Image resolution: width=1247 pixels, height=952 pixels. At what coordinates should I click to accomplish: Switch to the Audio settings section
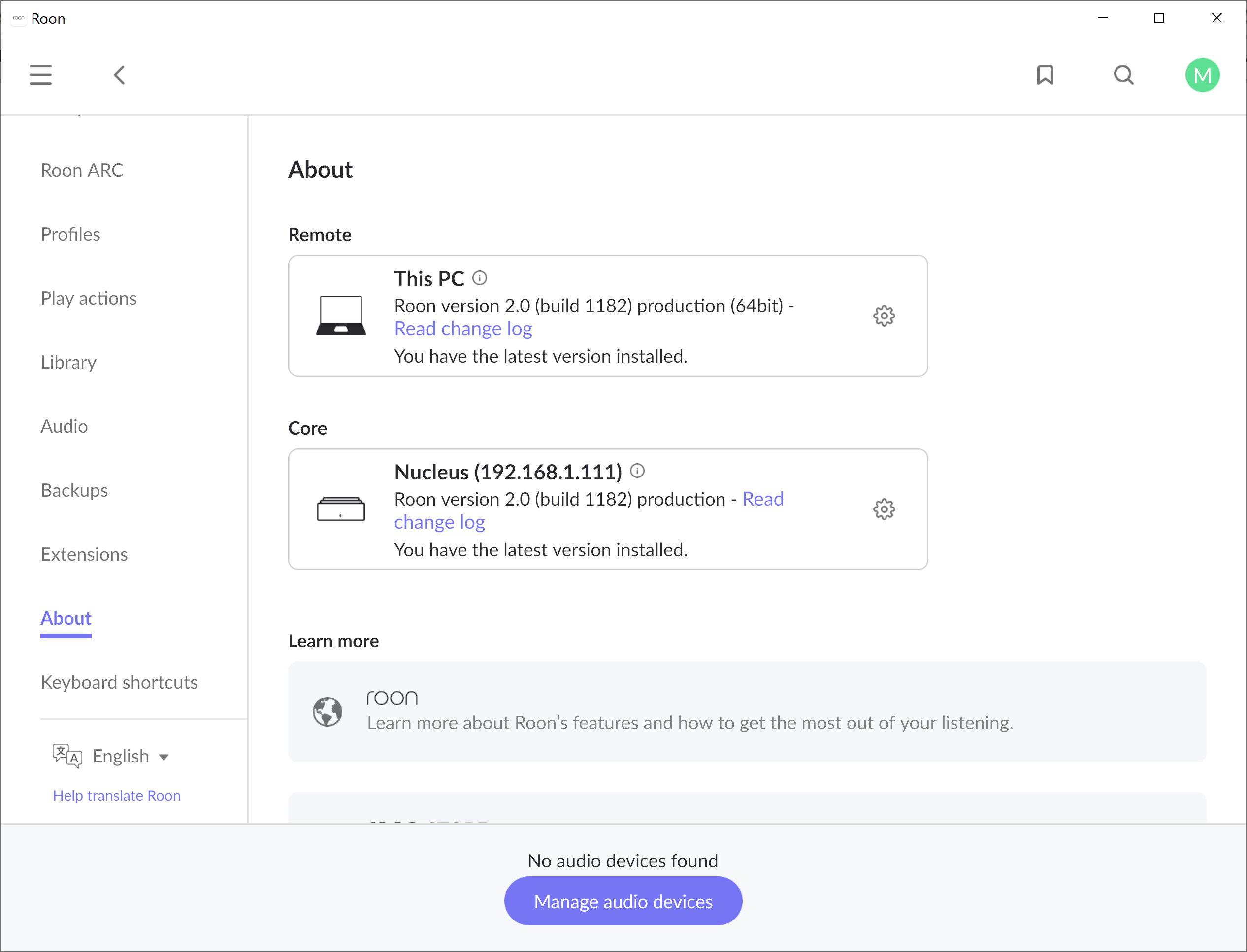[64, 426]
